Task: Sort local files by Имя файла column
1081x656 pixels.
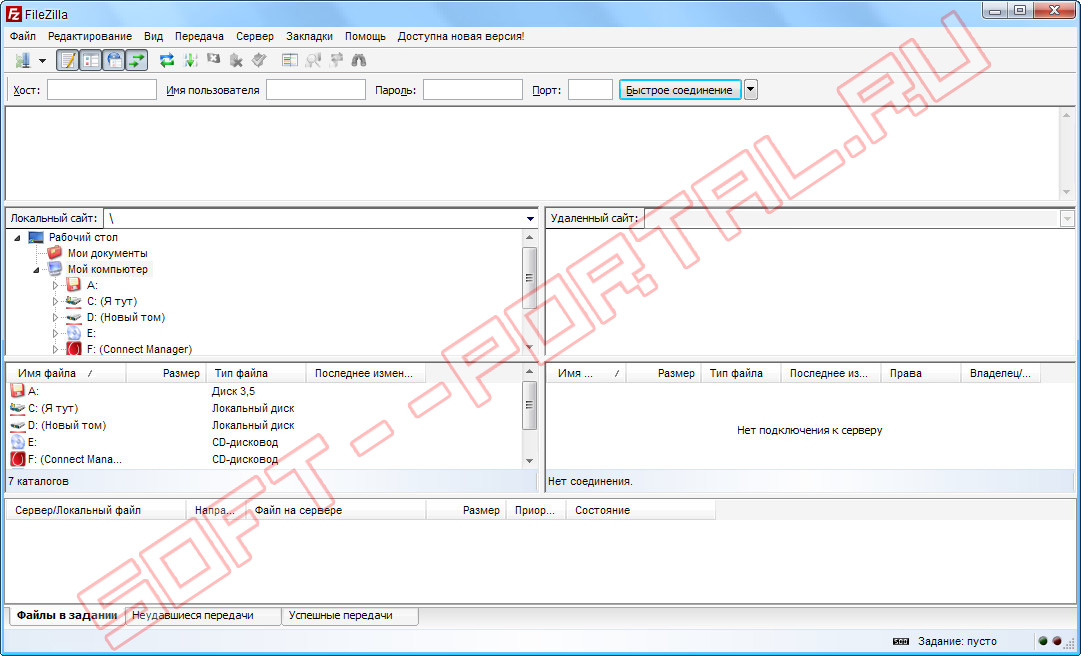Action: click(67, 373)
